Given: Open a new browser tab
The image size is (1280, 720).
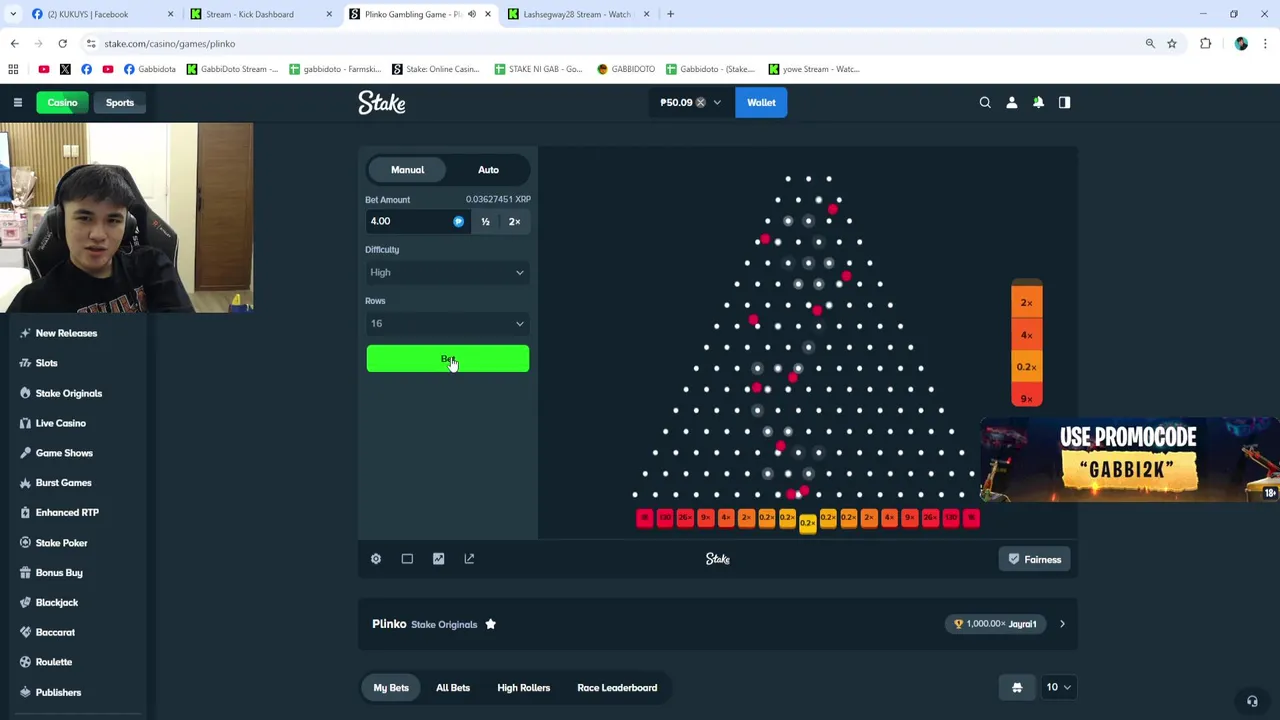Looking at the screenshot, I should pyautogui.click(x=670, y=14).
